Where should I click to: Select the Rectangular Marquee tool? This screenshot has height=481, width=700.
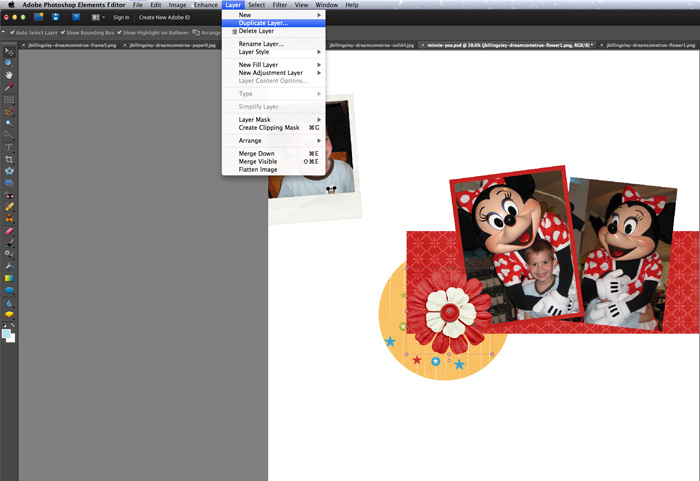pyautogui.click(x=9, y=100)
